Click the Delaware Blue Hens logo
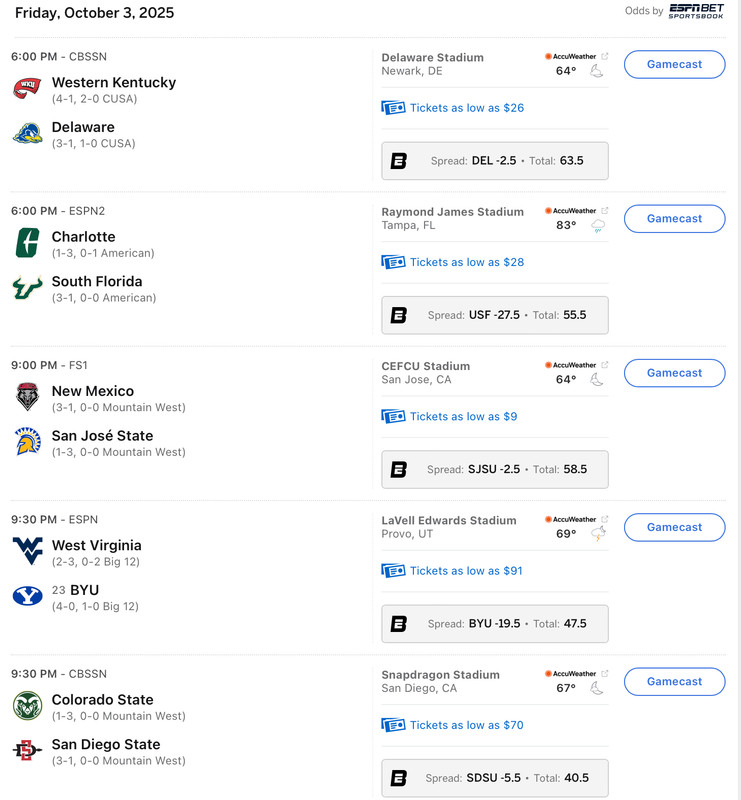Screen dimensions: 741x800 click(27, 134)
